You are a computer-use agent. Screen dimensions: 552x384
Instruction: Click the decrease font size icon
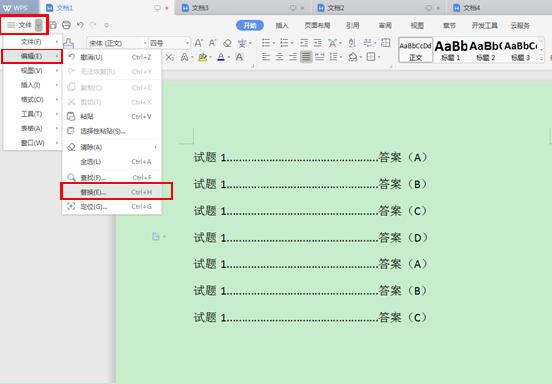(x=212, y=43)
